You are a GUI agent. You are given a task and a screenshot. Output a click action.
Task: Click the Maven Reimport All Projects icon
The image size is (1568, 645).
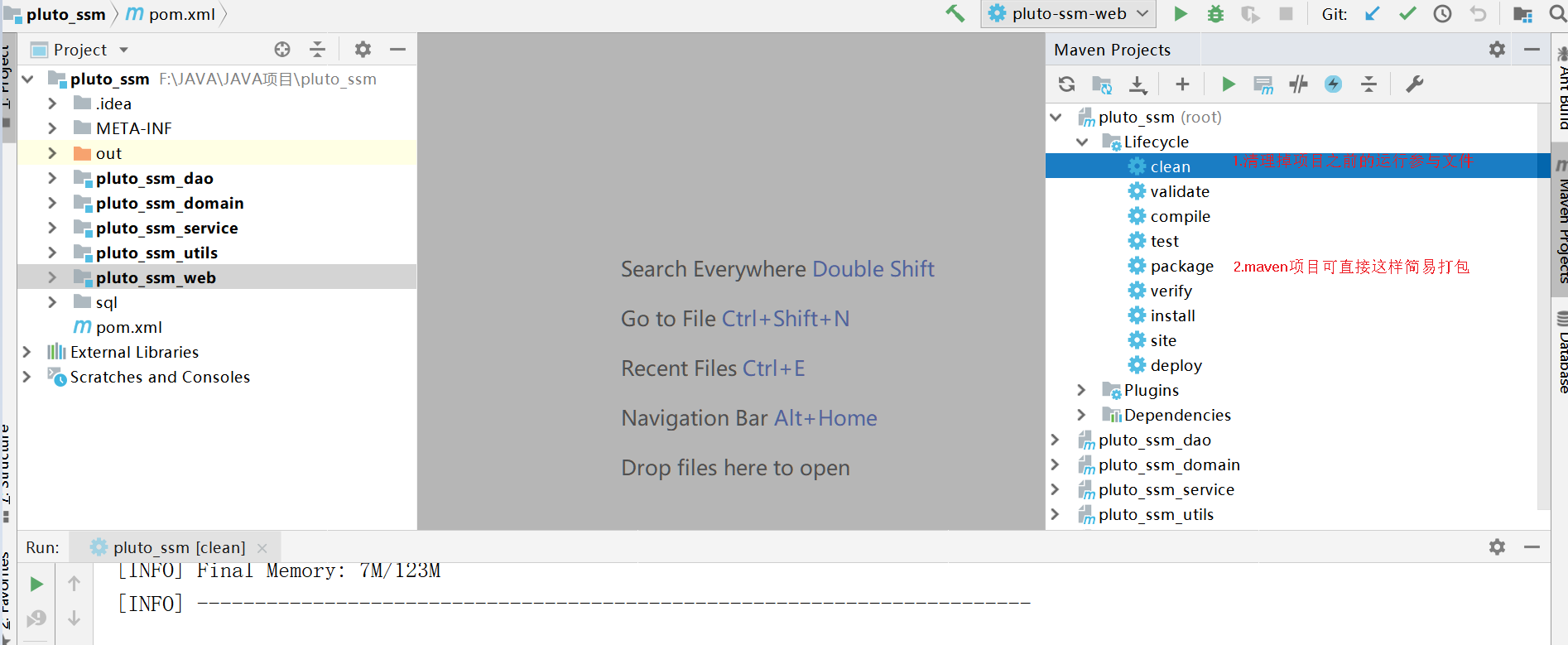point(1066,84)
